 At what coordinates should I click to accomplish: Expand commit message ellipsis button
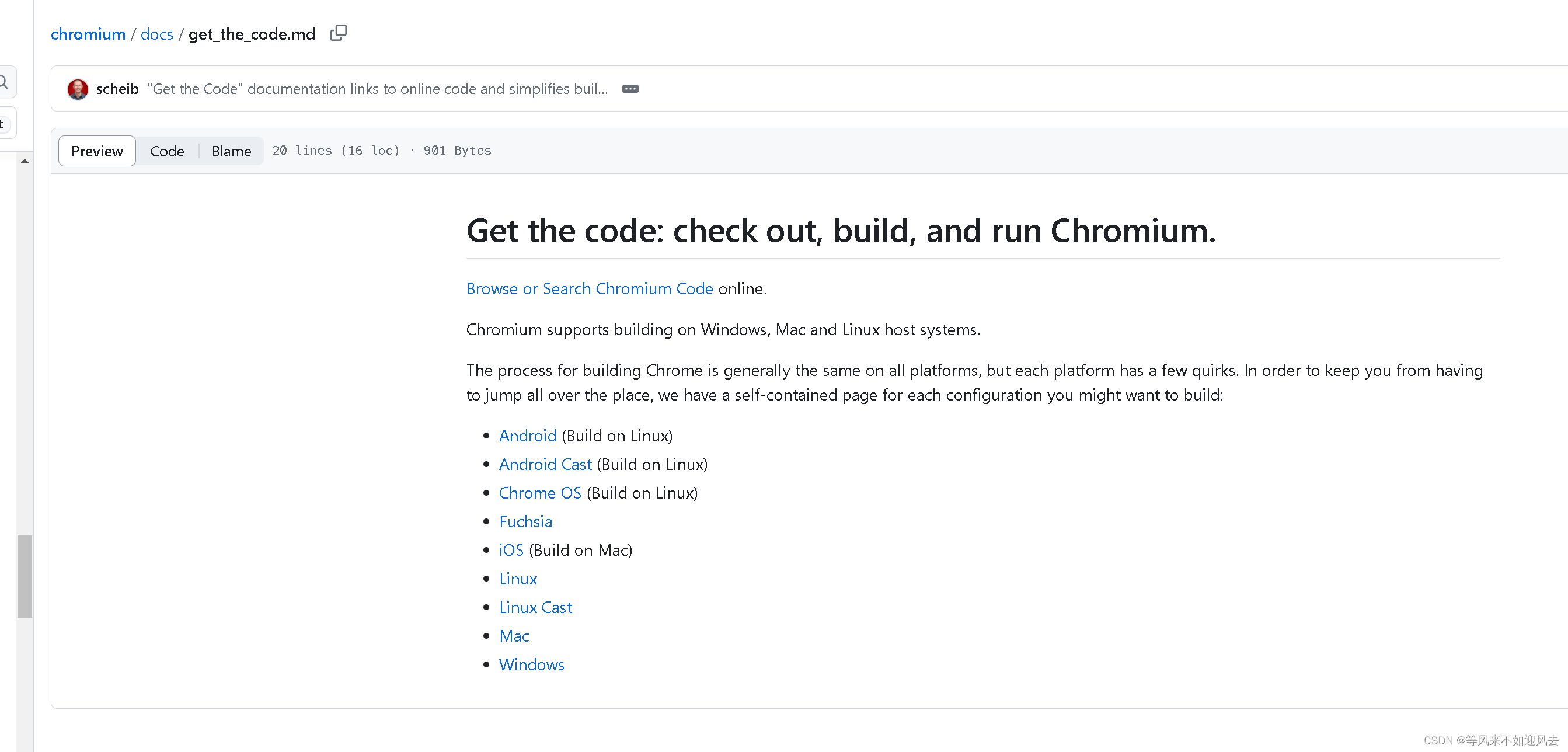pos(630,89)
